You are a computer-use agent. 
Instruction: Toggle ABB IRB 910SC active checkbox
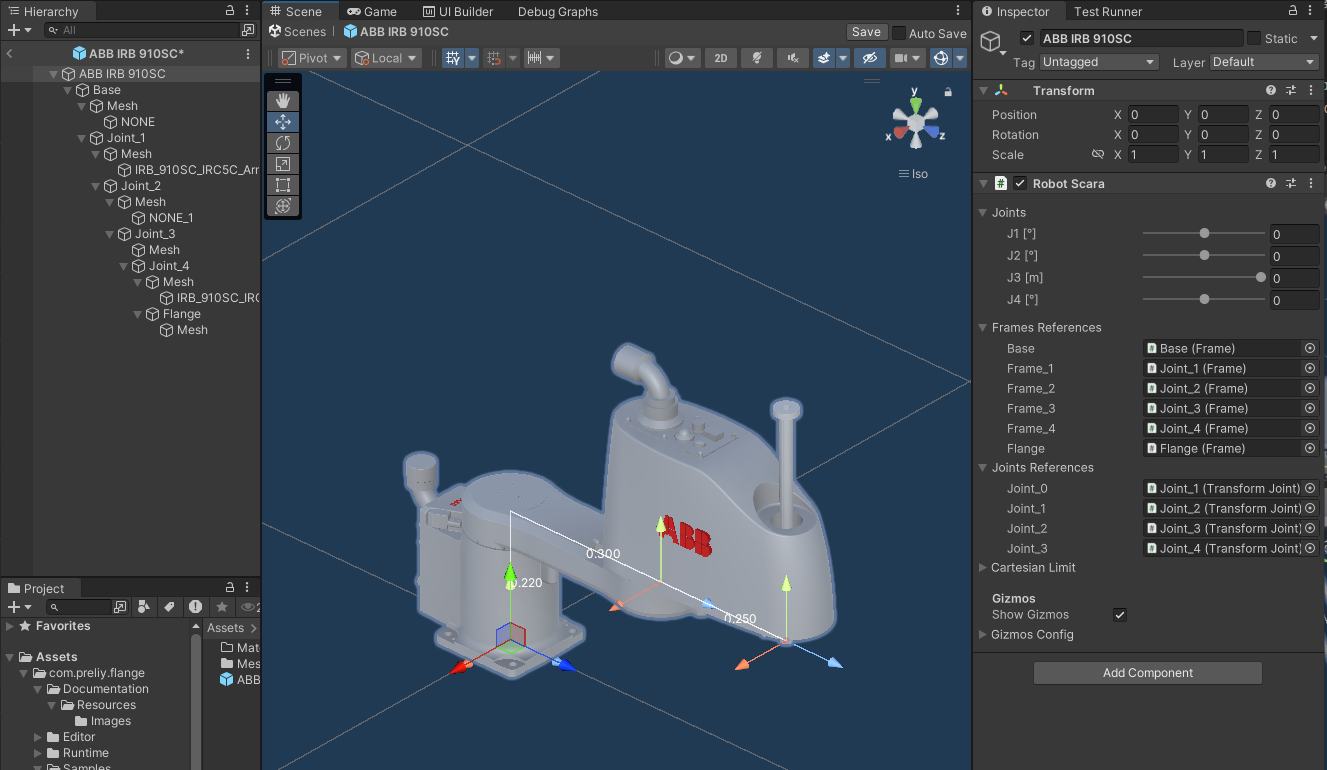(1027, 39)
